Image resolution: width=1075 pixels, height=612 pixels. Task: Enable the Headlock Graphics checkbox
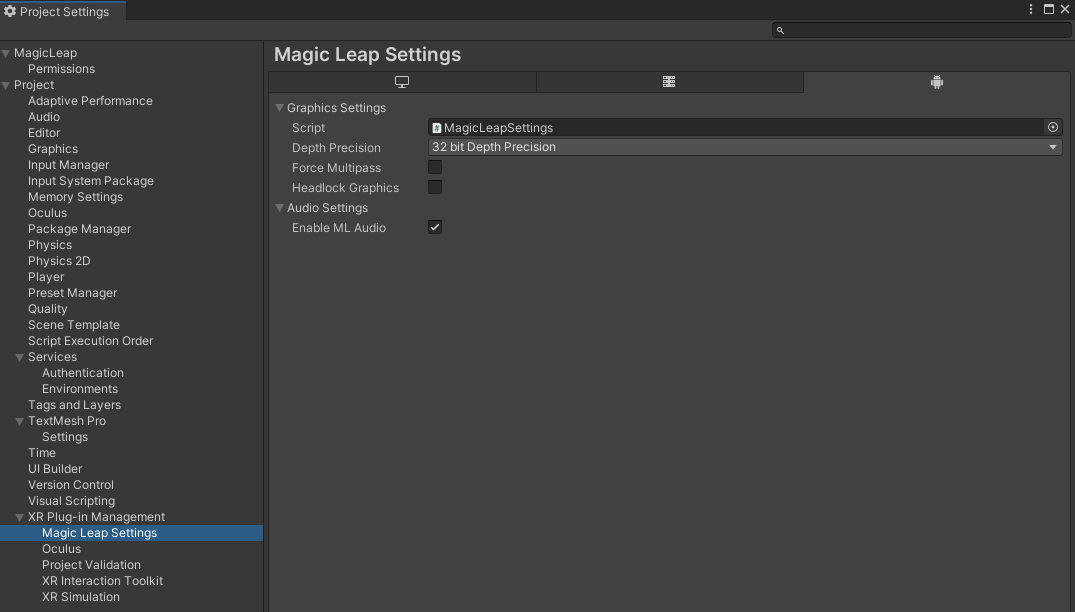pyautogui.click(x=435, y=188)
